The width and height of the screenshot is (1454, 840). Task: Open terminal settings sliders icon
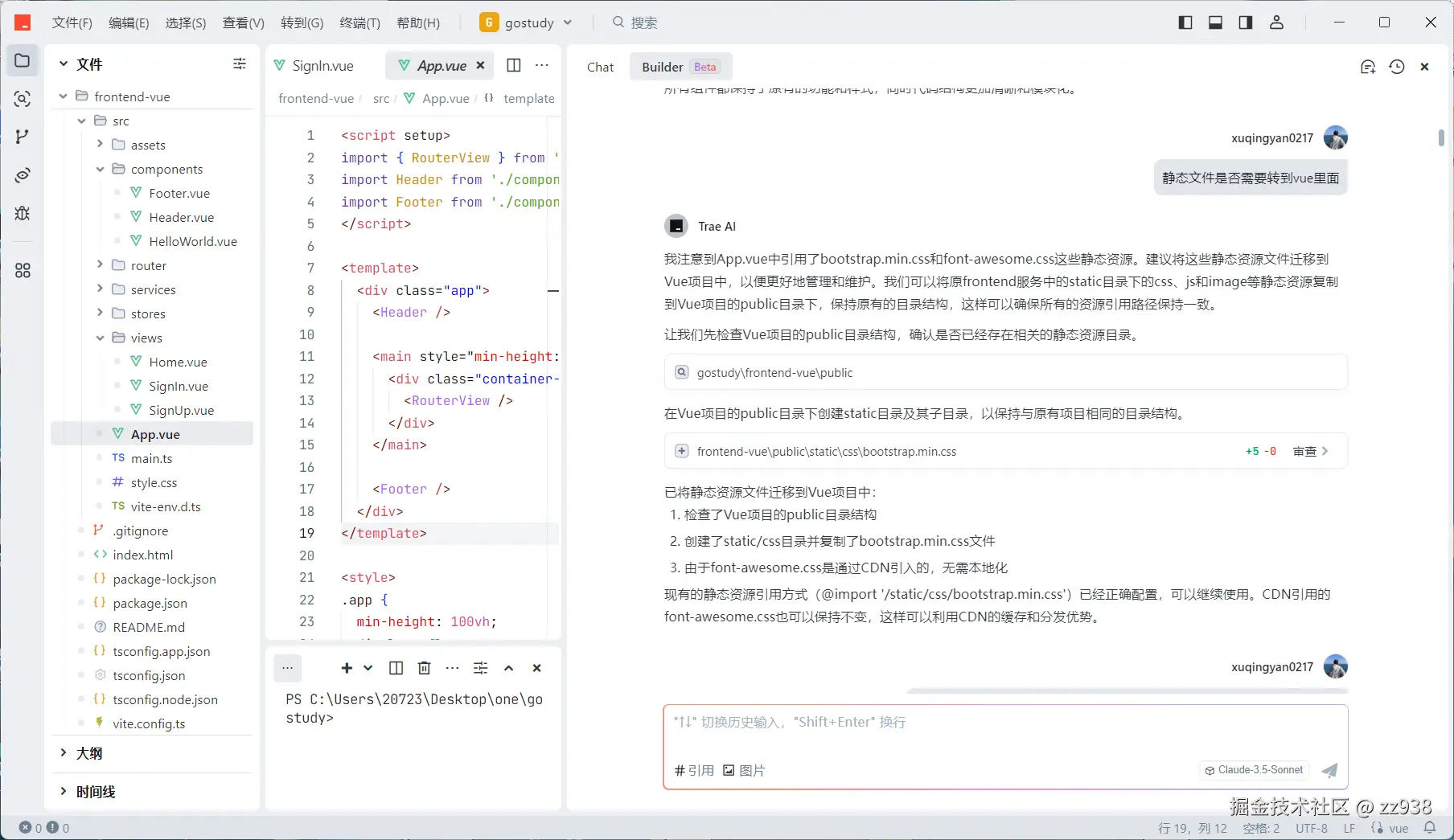pyautogui.click(x=481, y=668)
